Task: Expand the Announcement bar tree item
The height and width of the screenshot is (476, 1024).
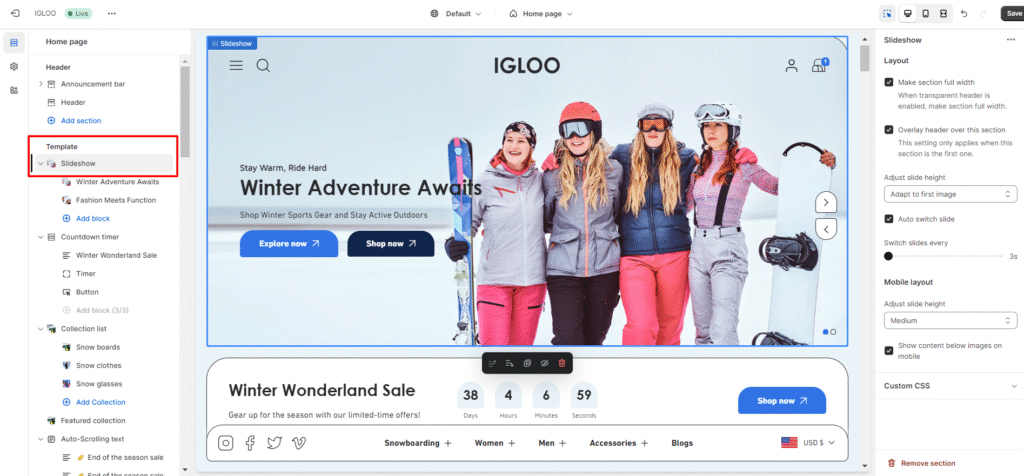Action: 41,84
